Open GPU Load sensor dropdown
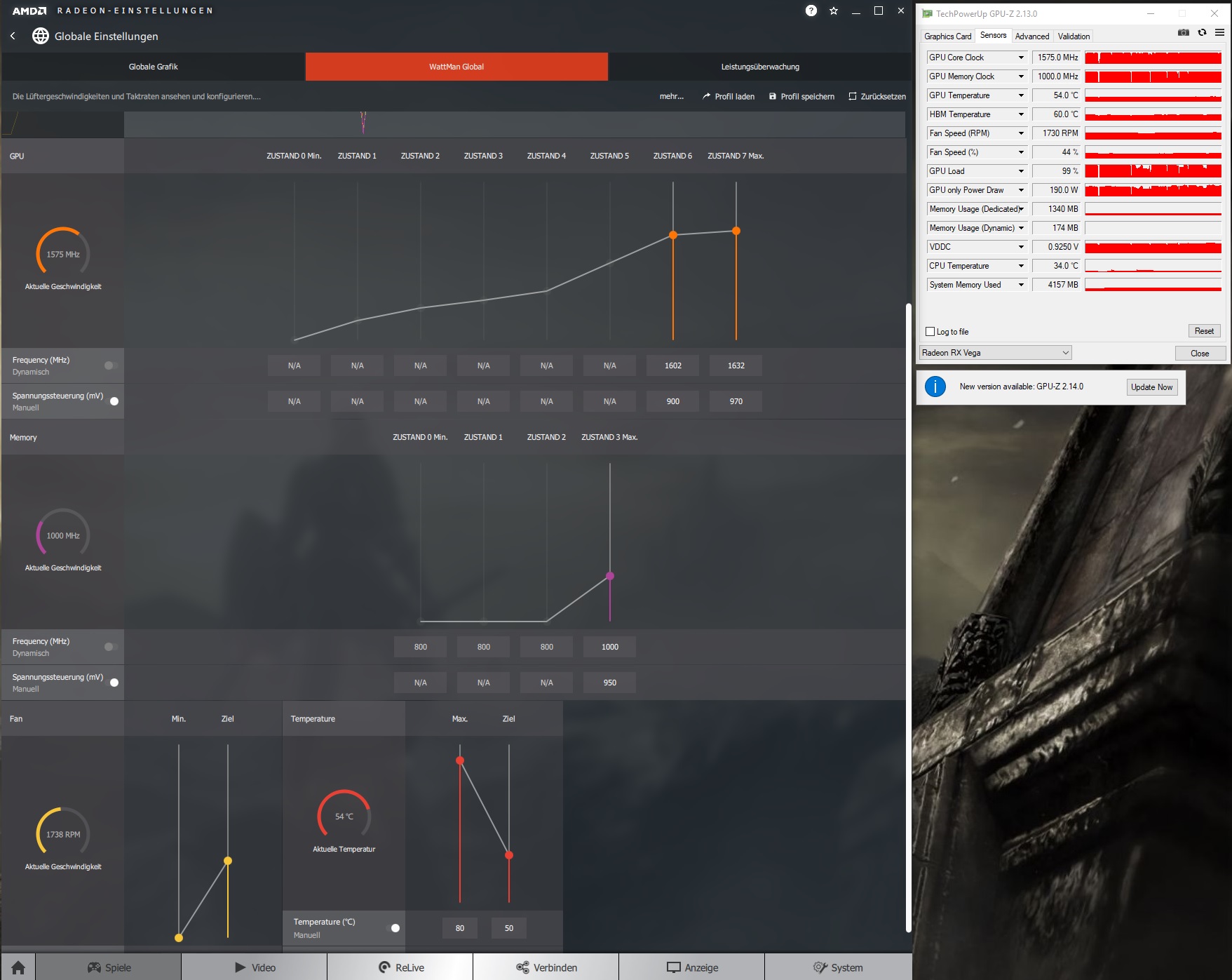 1021,171
